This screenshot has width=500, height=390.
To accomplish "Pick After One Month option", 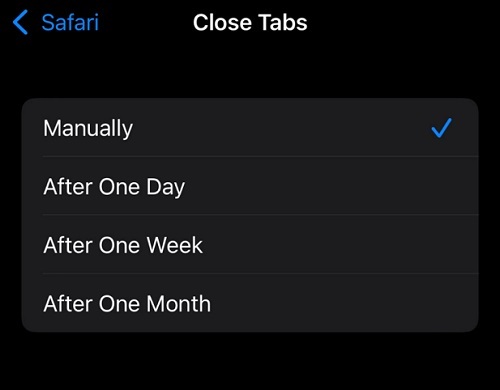I will 250,303.
